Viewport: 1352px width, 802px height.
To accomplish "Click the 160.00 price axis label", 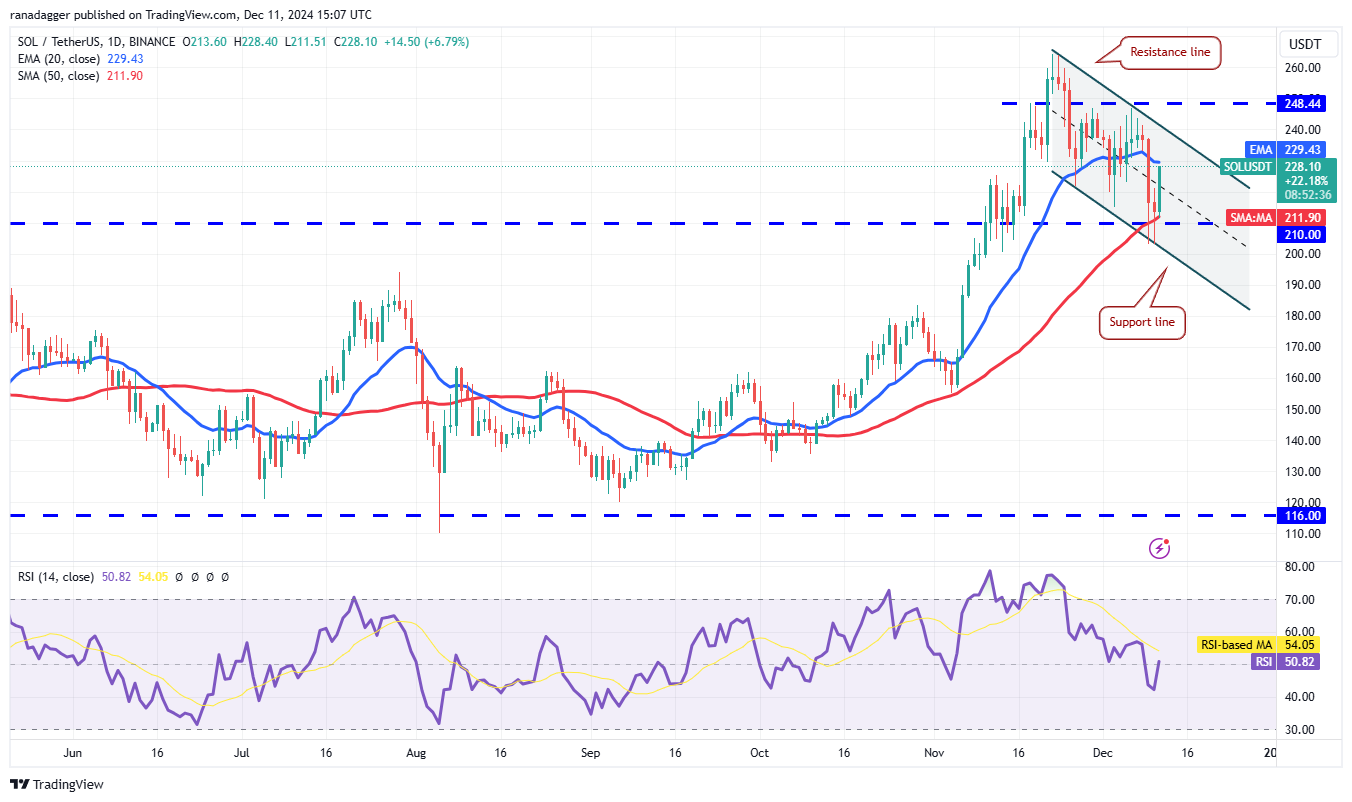I will [1305, 378].
